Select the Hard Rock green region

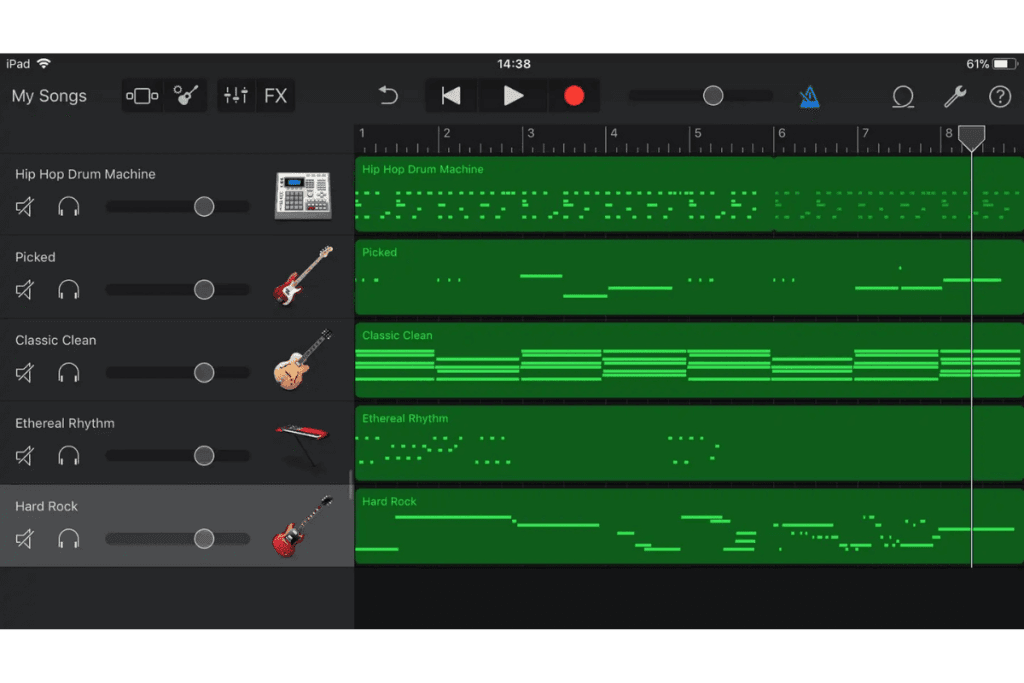click(x=689, y=526)
